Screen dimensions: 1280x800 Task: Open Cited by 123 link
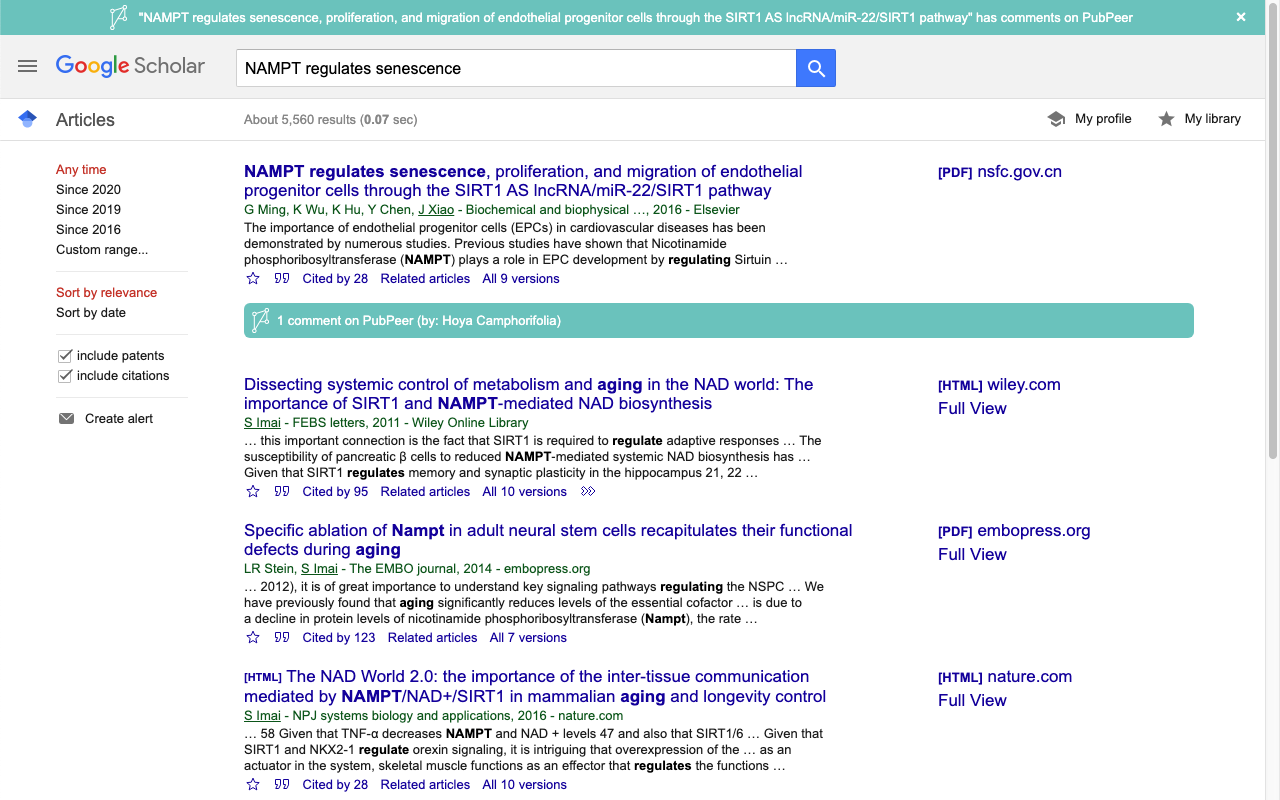point(339,638)
